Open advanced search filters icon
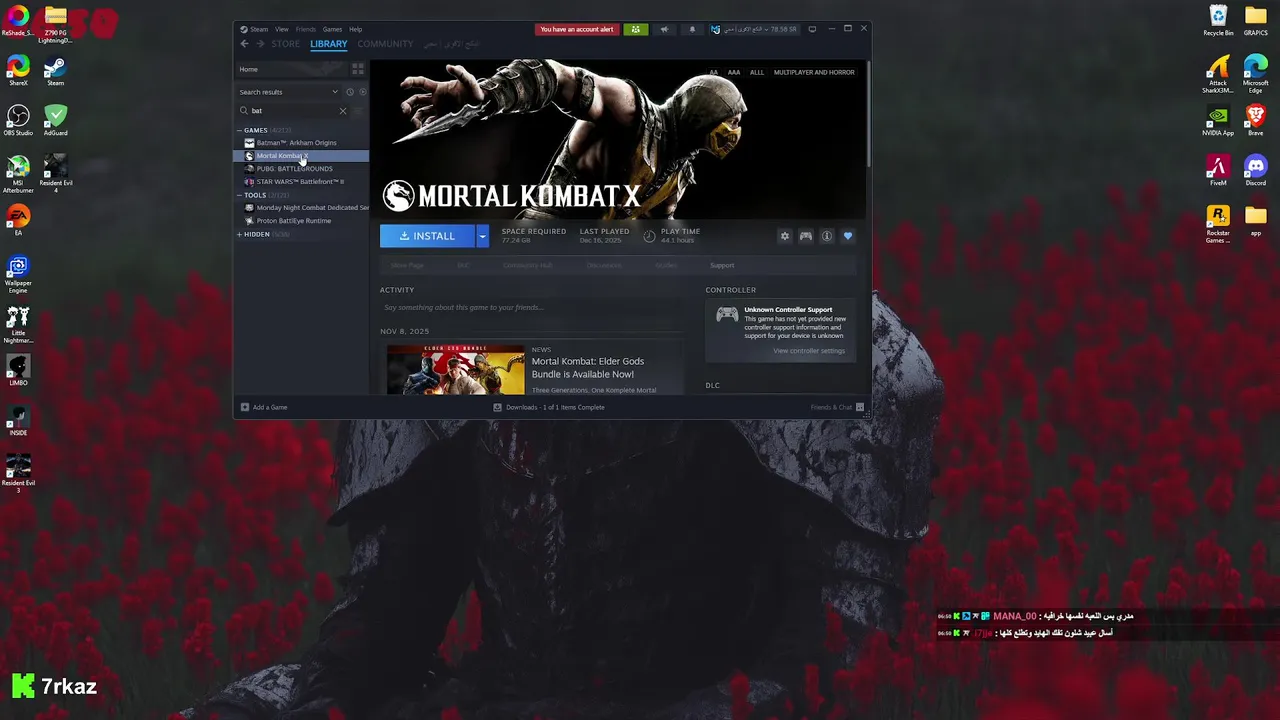Screen dimensions: 1280x720 (358, 111)
